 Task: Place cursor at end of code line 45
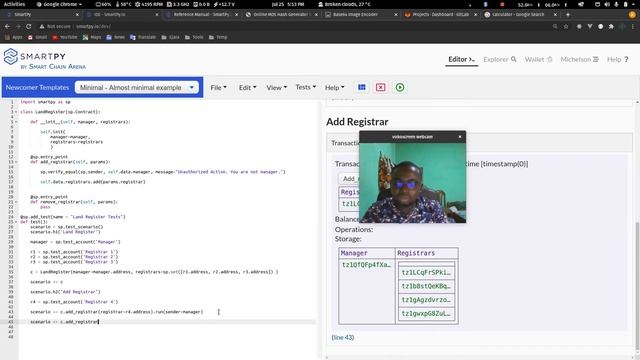coord(99,322)
